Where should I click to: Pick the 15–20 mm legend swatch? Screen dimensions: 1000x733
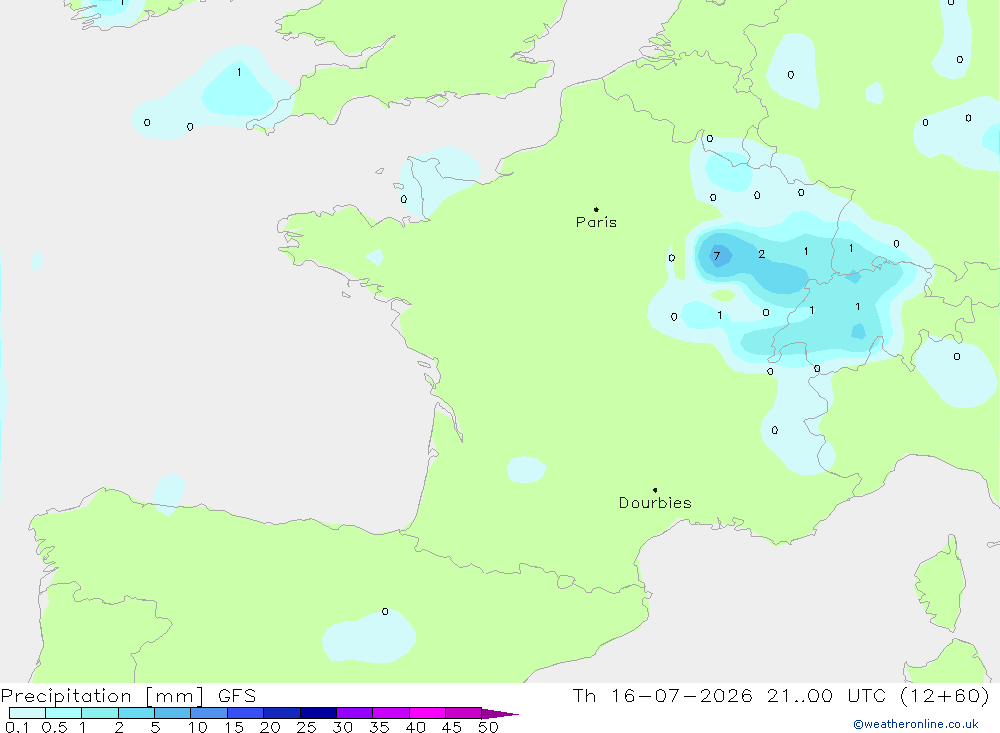[246, 713]
